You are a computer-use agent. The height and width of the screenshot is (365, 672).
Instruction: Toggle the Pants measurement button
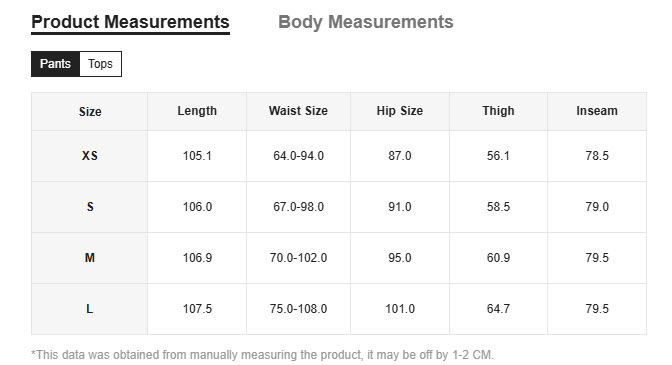click(55, 64)
